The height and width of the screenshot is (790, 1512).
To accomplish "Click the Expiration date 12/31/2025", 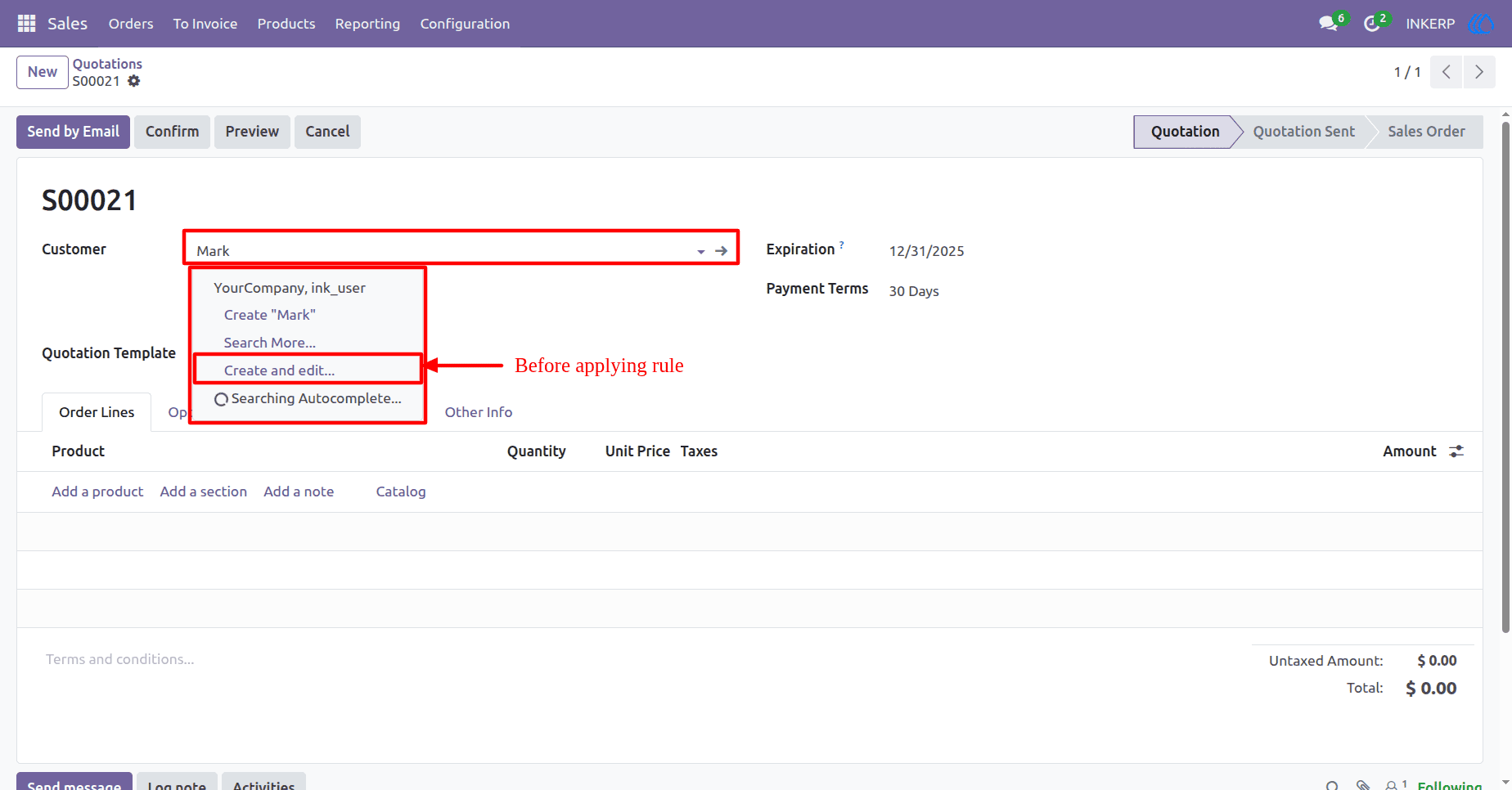I will (x=926, y=251).
